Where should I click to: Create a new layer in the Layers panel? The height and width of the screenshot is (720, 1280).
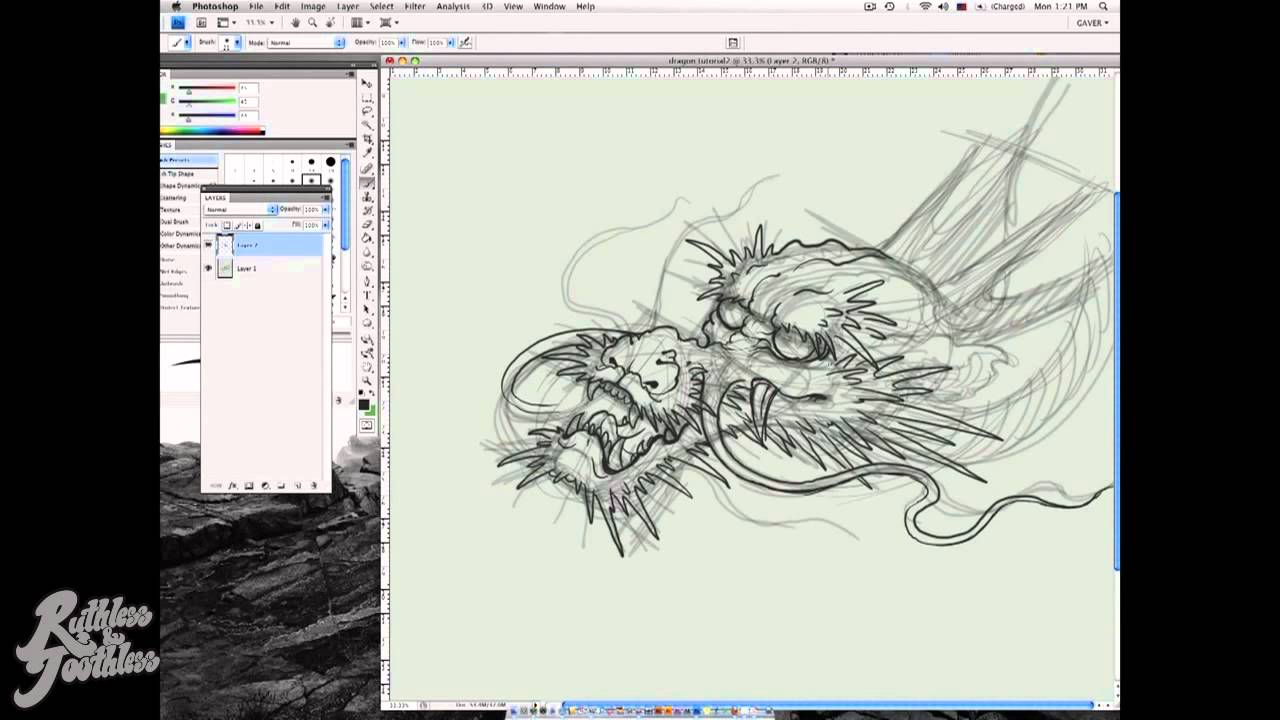(298, 486)
